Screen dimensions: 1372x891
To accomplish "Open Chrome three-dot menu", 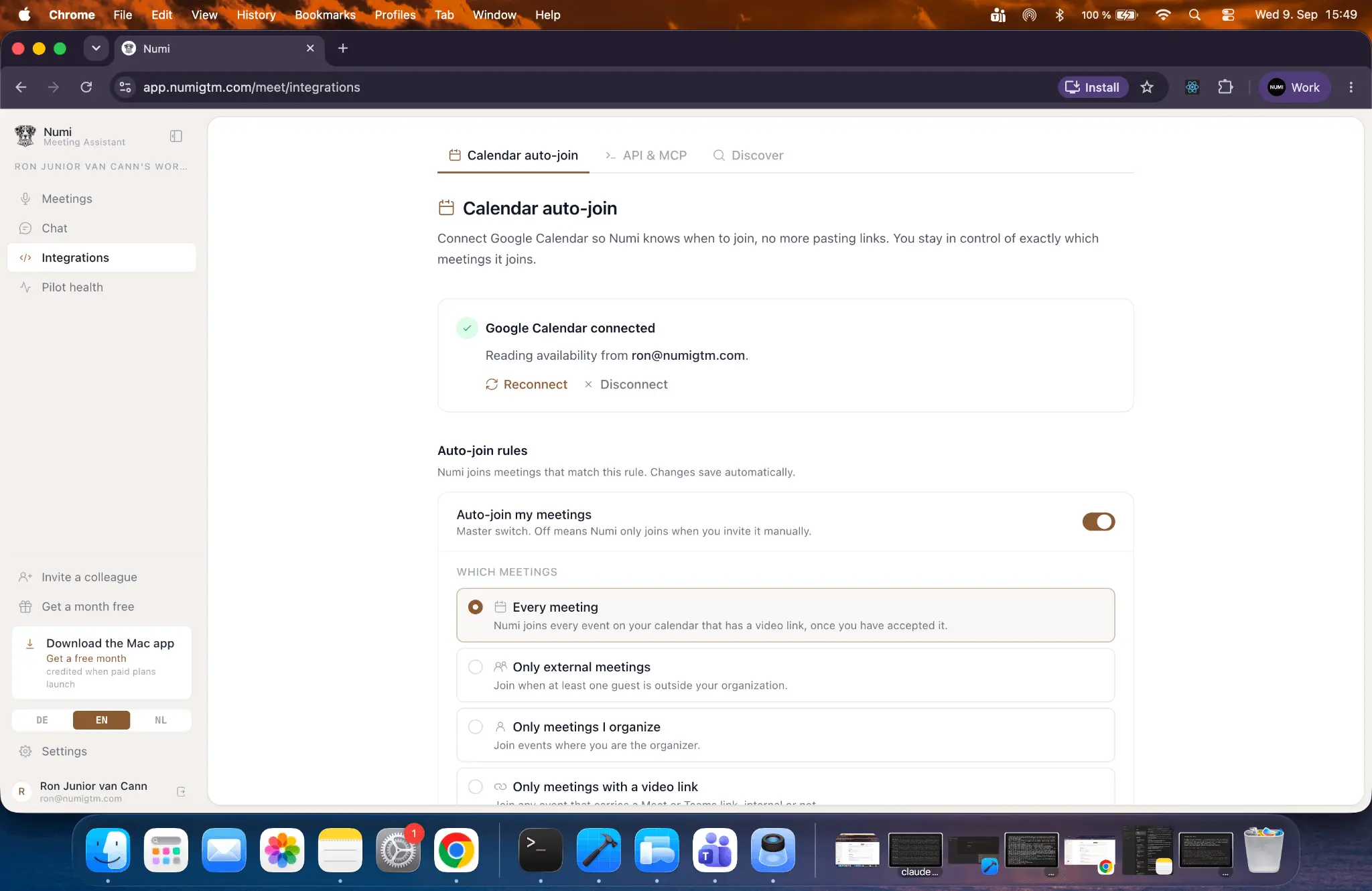I will [1351, 87].
